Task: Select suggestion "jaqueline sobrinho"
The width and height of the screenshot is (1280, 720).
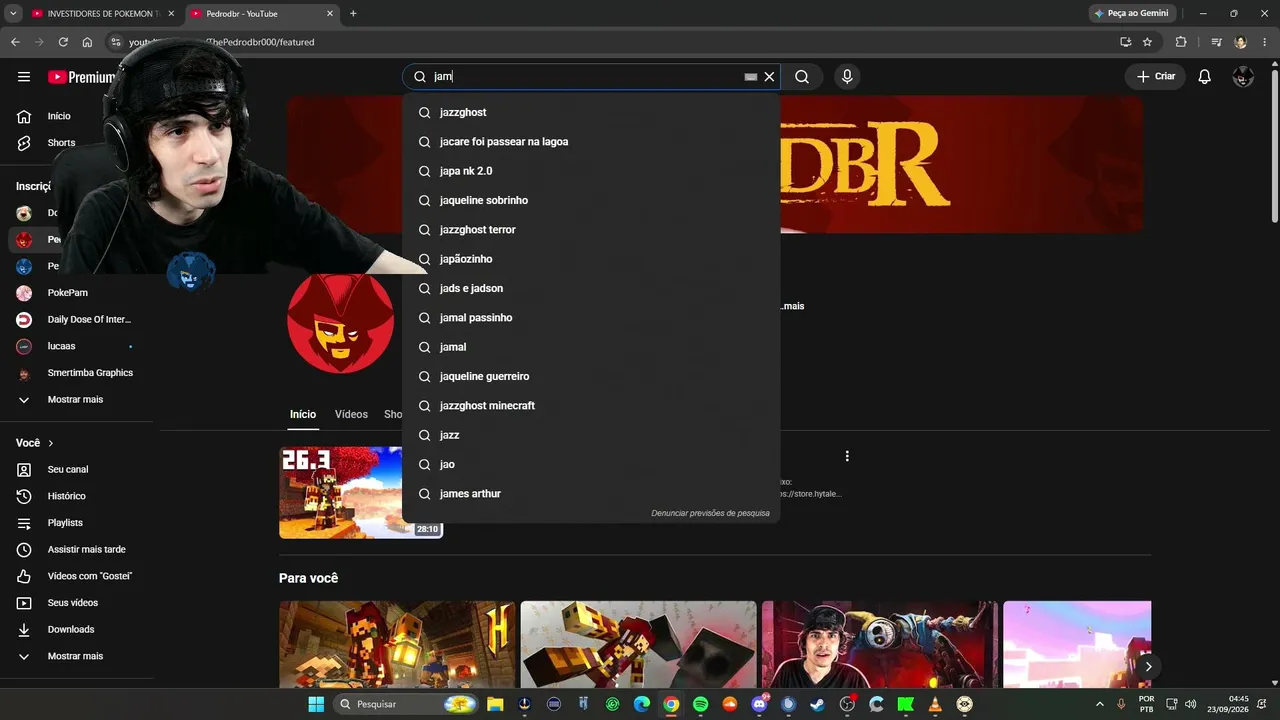Action: tap(591, 200)
